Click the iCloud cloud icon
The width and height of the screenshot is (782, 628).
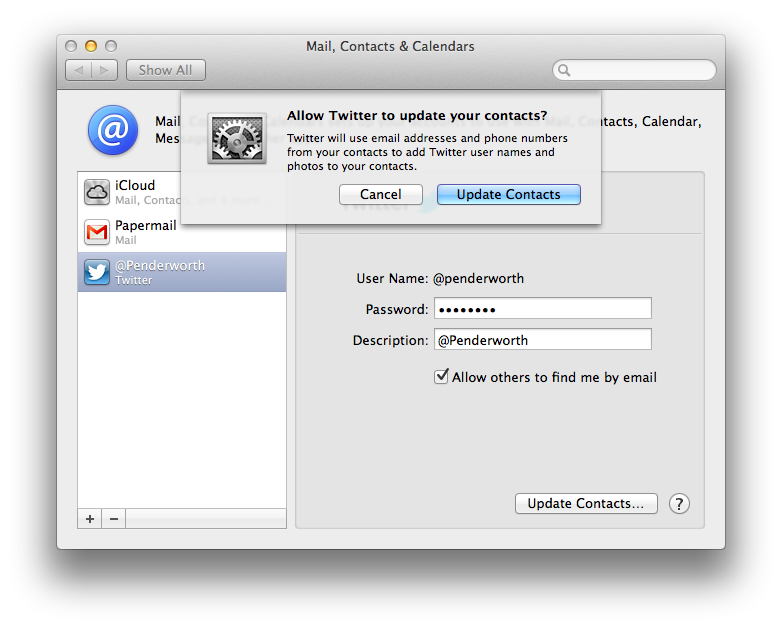pos(97,192)
